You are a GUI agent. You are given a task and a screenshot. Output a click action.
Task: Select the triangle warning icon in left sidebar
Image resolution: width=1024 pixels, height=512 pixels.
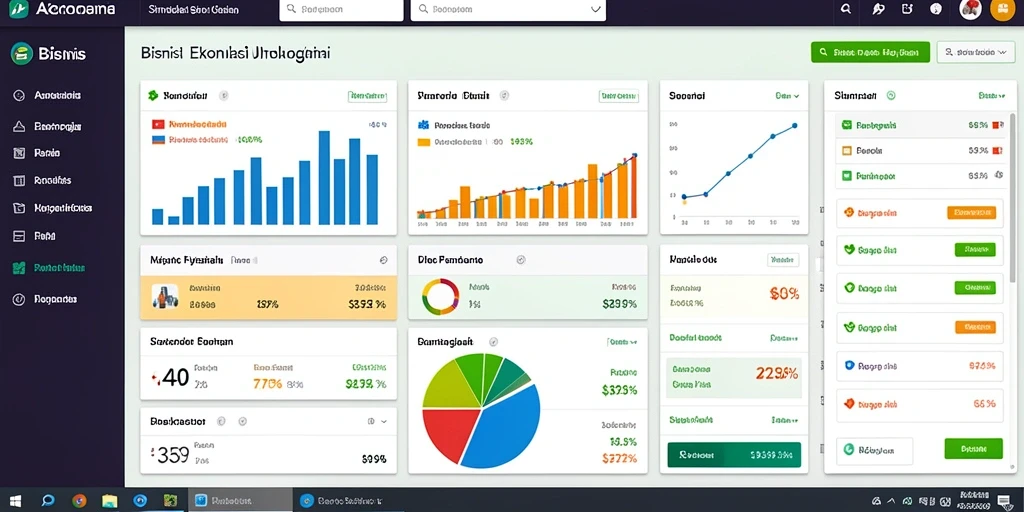pyautogui.click(x=19, y=126)
